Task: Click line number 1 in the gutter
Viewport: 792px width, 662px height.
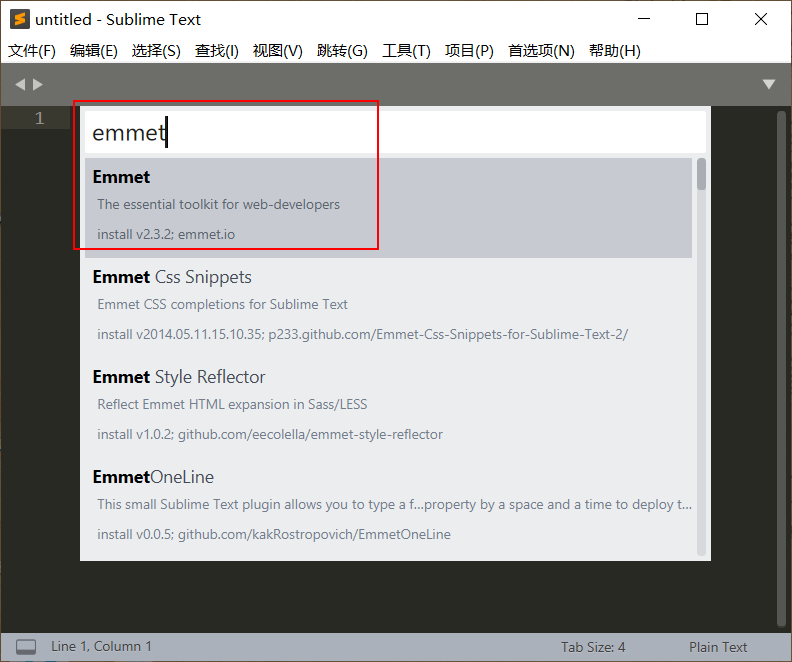Action: coord(39,118)
